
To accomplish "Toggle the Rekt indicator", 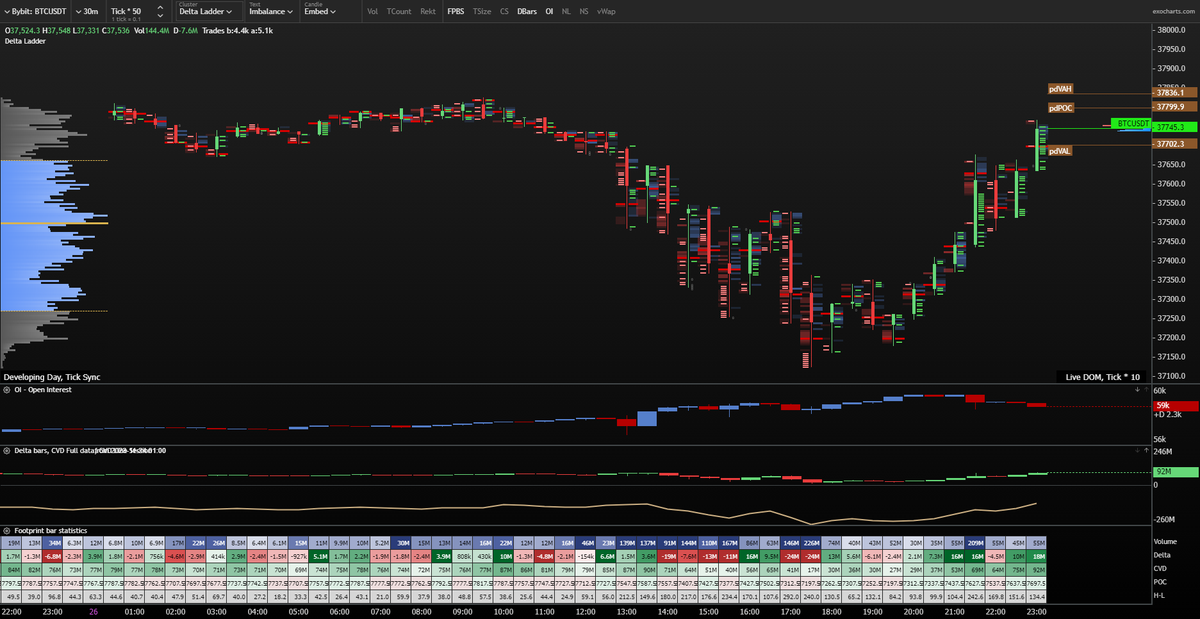I will coord(428,12).
